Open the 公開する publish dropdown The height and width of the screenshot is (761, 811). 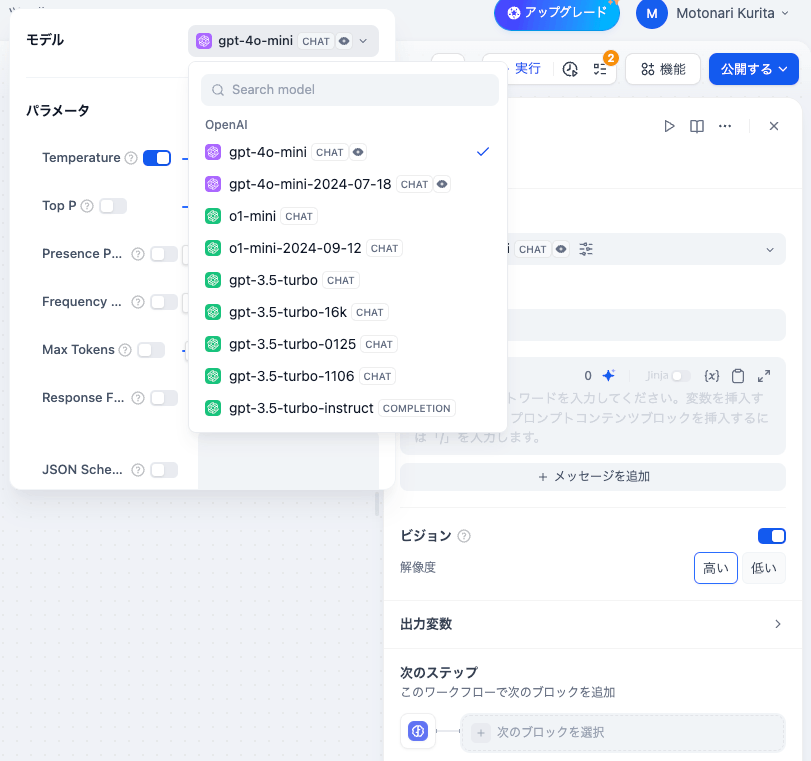754,69
